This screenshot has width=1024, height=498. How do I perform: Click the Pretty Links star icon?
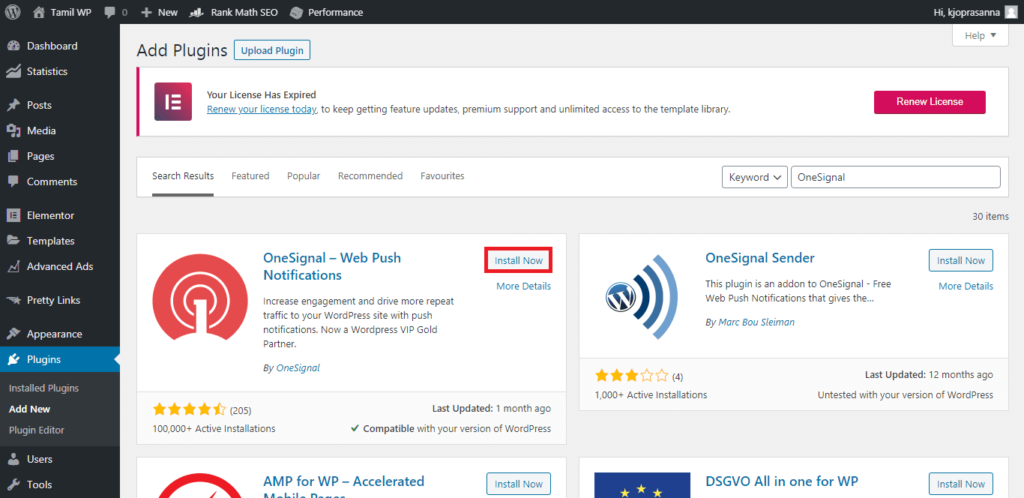(13, 300)
